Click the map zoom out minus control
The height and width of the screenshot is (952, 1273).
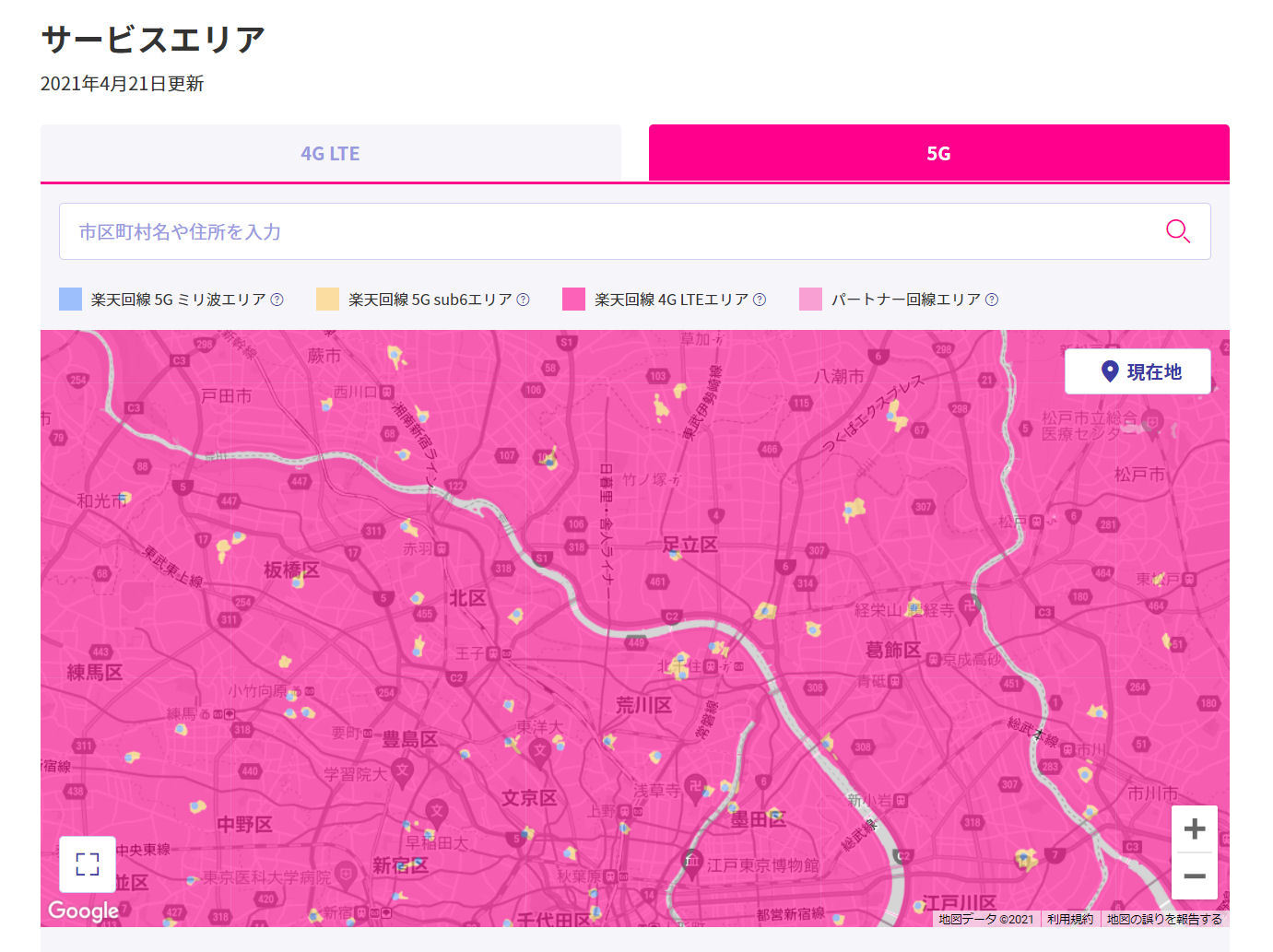coord(1195,876)
